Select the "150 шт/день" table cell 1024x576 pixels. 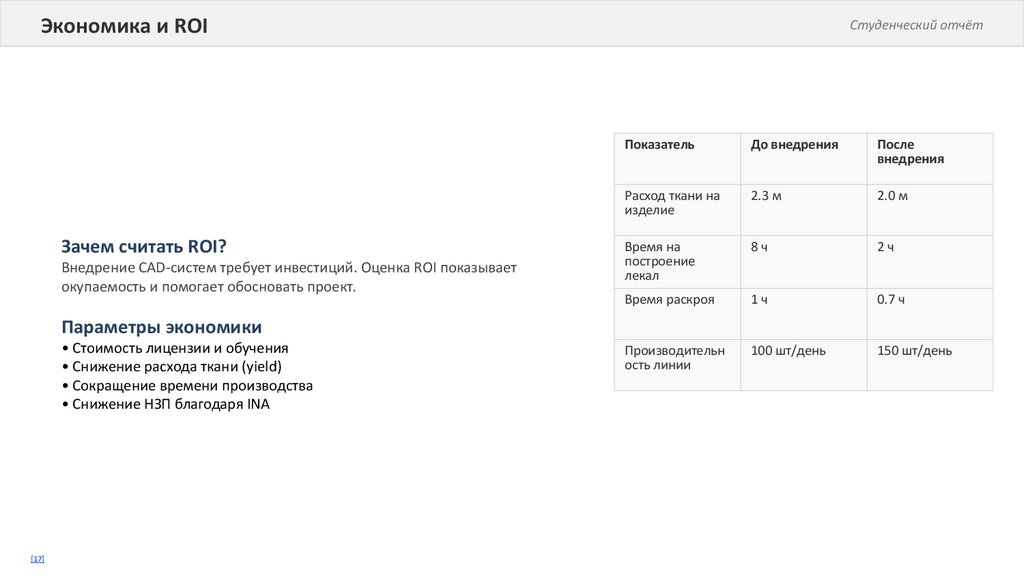click(x=915, y=351)
